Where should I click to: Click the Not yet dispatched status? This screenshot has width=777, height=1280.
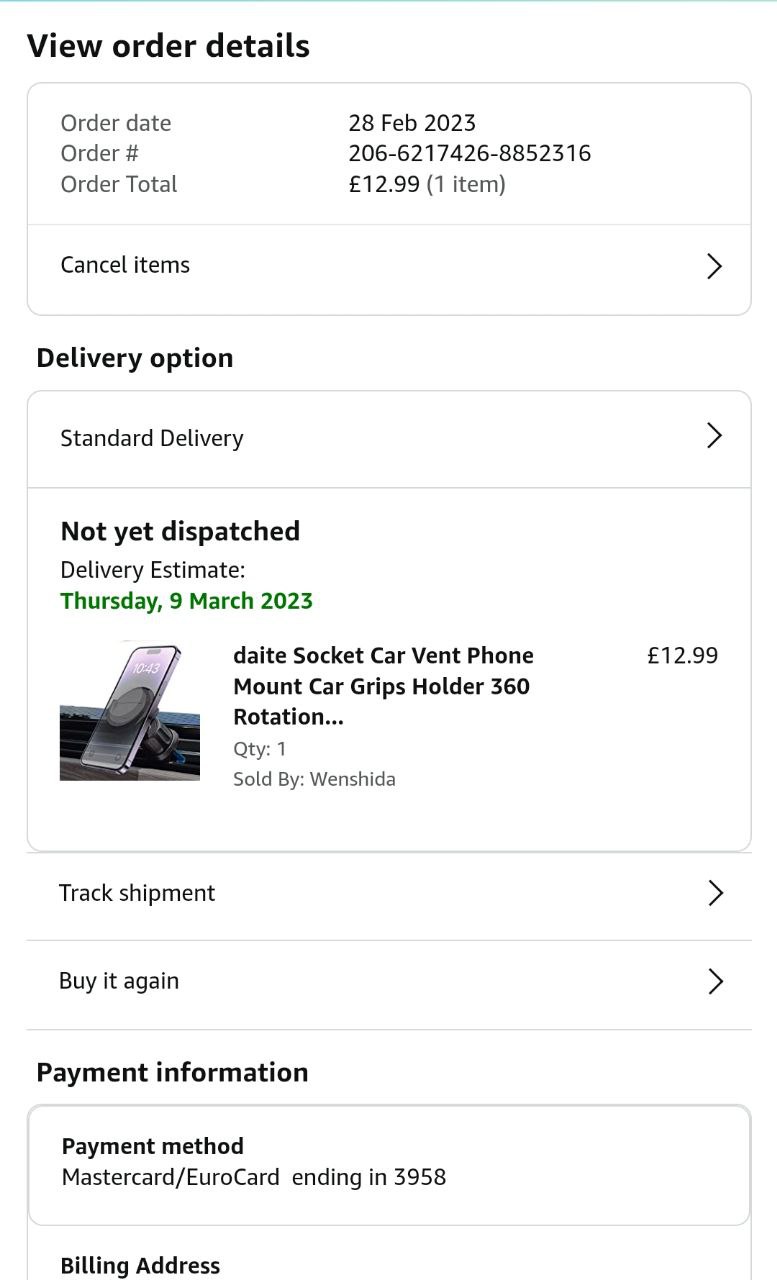tap(180, 531)
